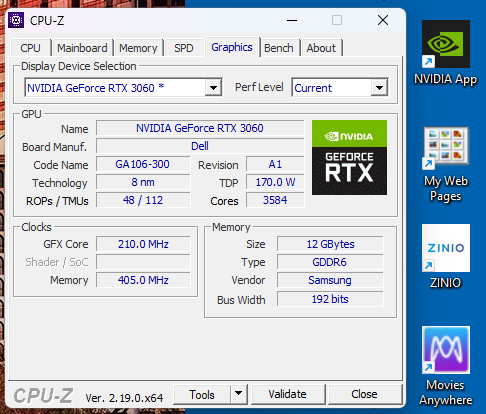Click the Close button at bottom

coord(364,394)
